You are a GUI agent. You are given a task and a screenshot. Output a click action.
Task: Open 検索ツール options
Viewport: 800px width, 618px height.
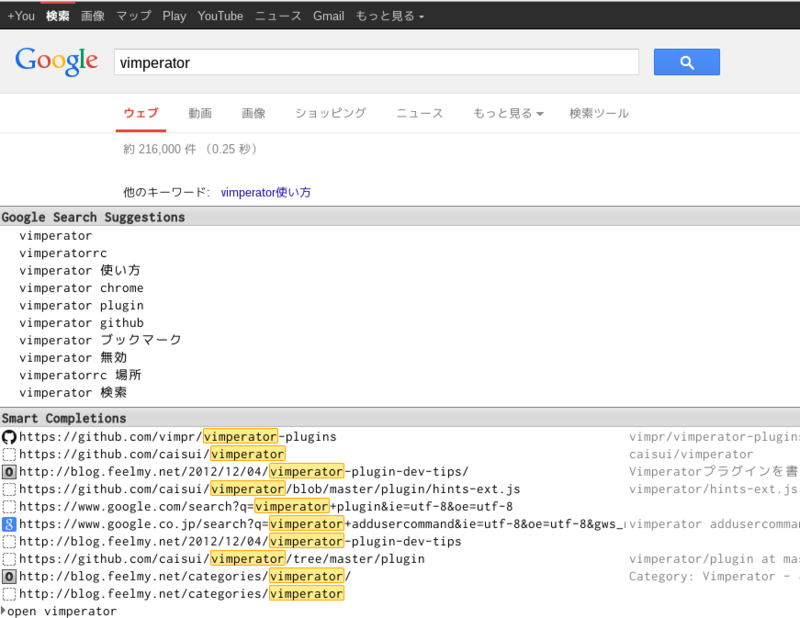point(599,113)
